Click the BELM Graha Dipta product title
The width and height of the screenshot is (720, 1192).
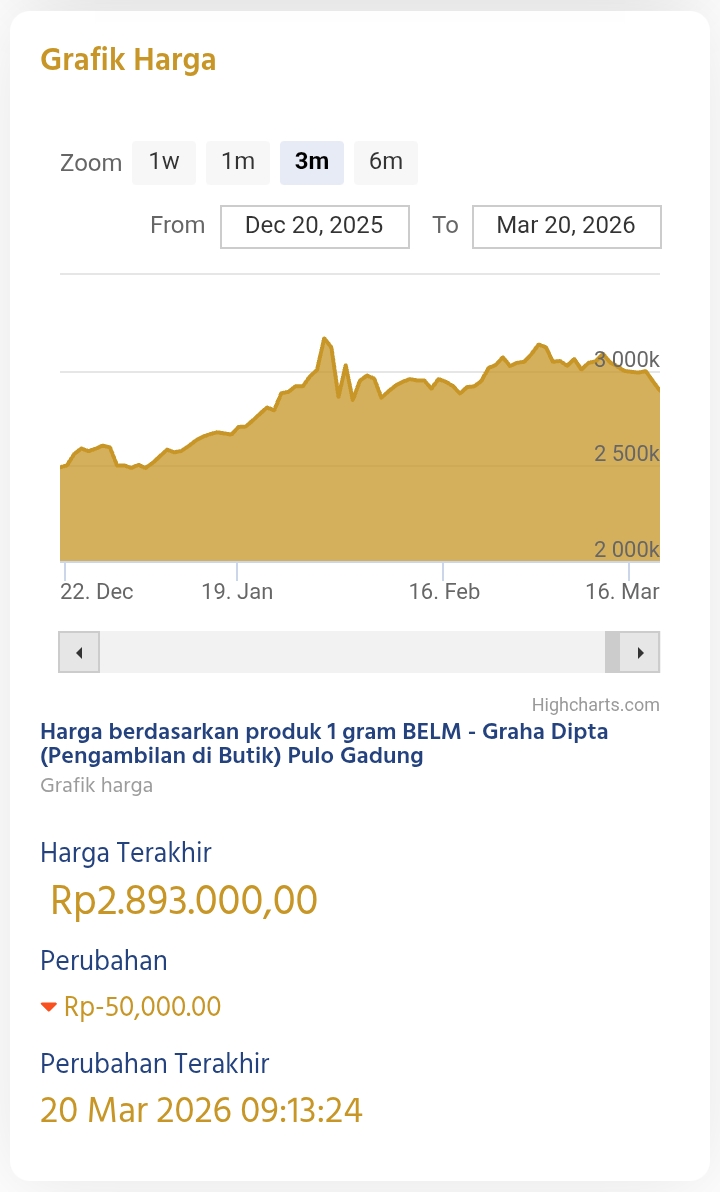324,743
